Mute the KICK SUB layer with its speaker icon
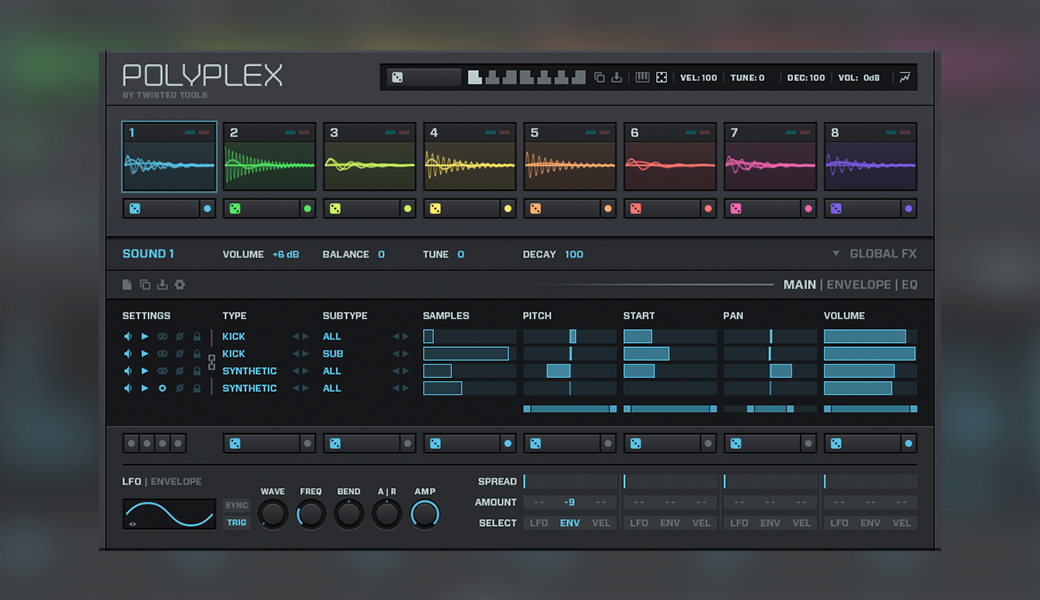1040x600 pixels. 127,354
